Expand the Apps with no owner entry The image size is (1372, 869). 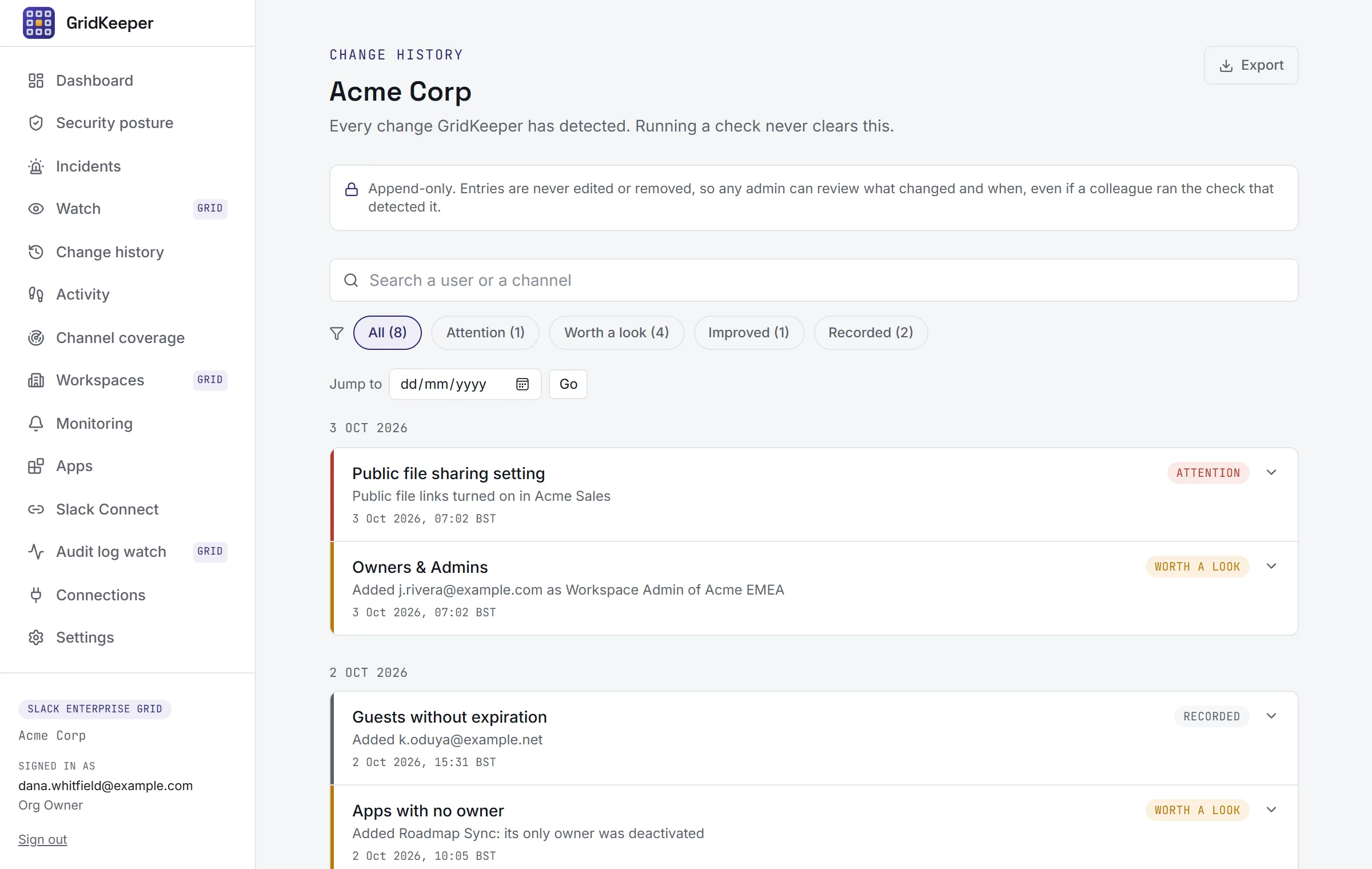(x=1271, y=810)
